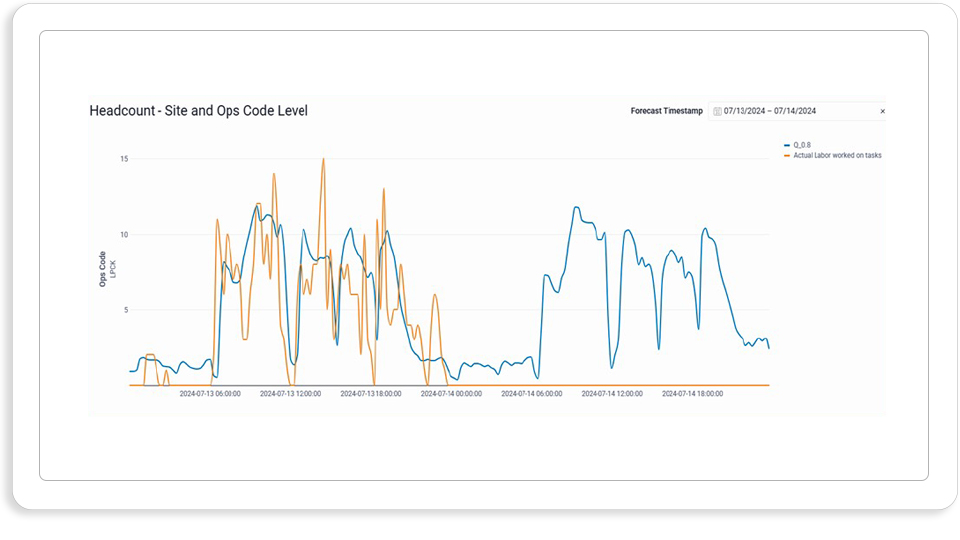Click the y-axis value 15
The width and height of the screenshot is (960, 540).
click(x=124, y=159)
